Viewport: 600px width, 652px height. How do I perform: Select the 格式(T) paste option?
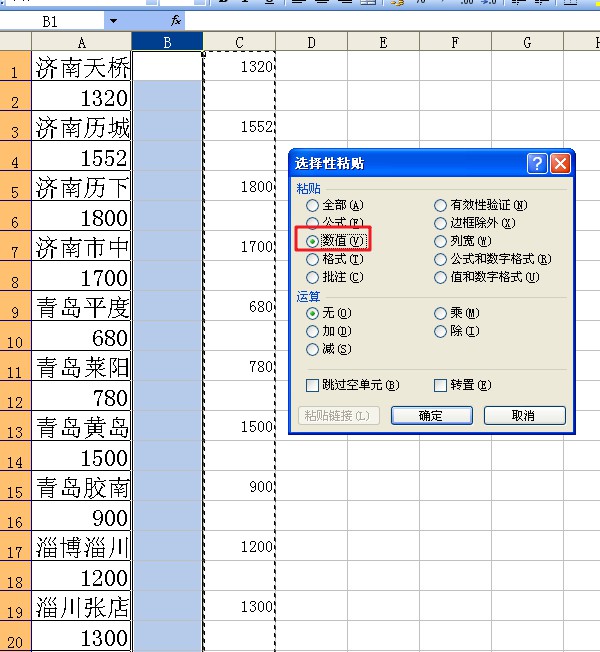point(335,259)
